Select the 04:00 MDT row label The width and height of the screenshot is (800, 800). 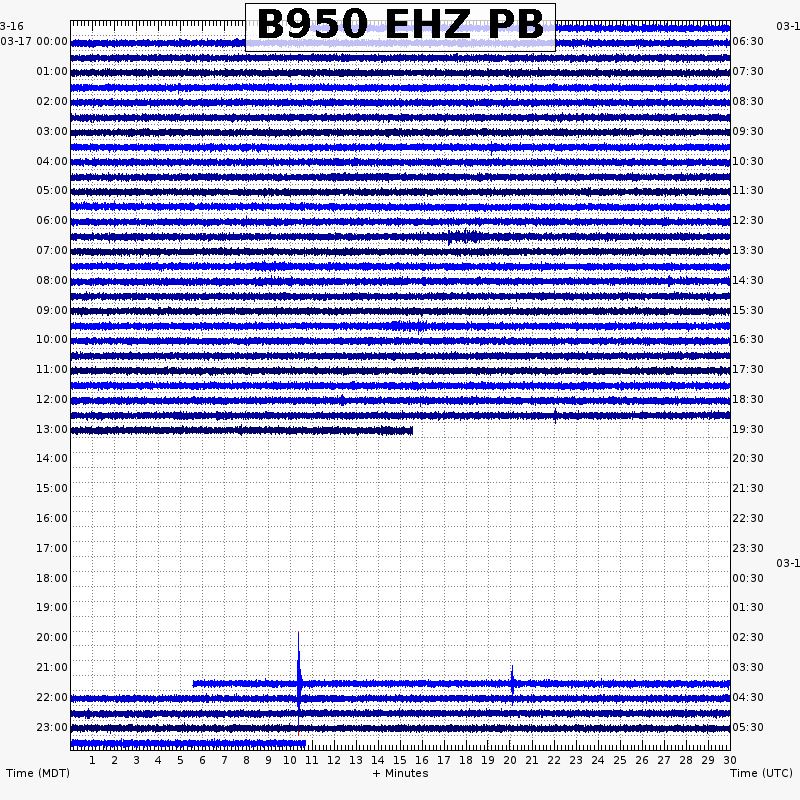(x=52, y=161)
